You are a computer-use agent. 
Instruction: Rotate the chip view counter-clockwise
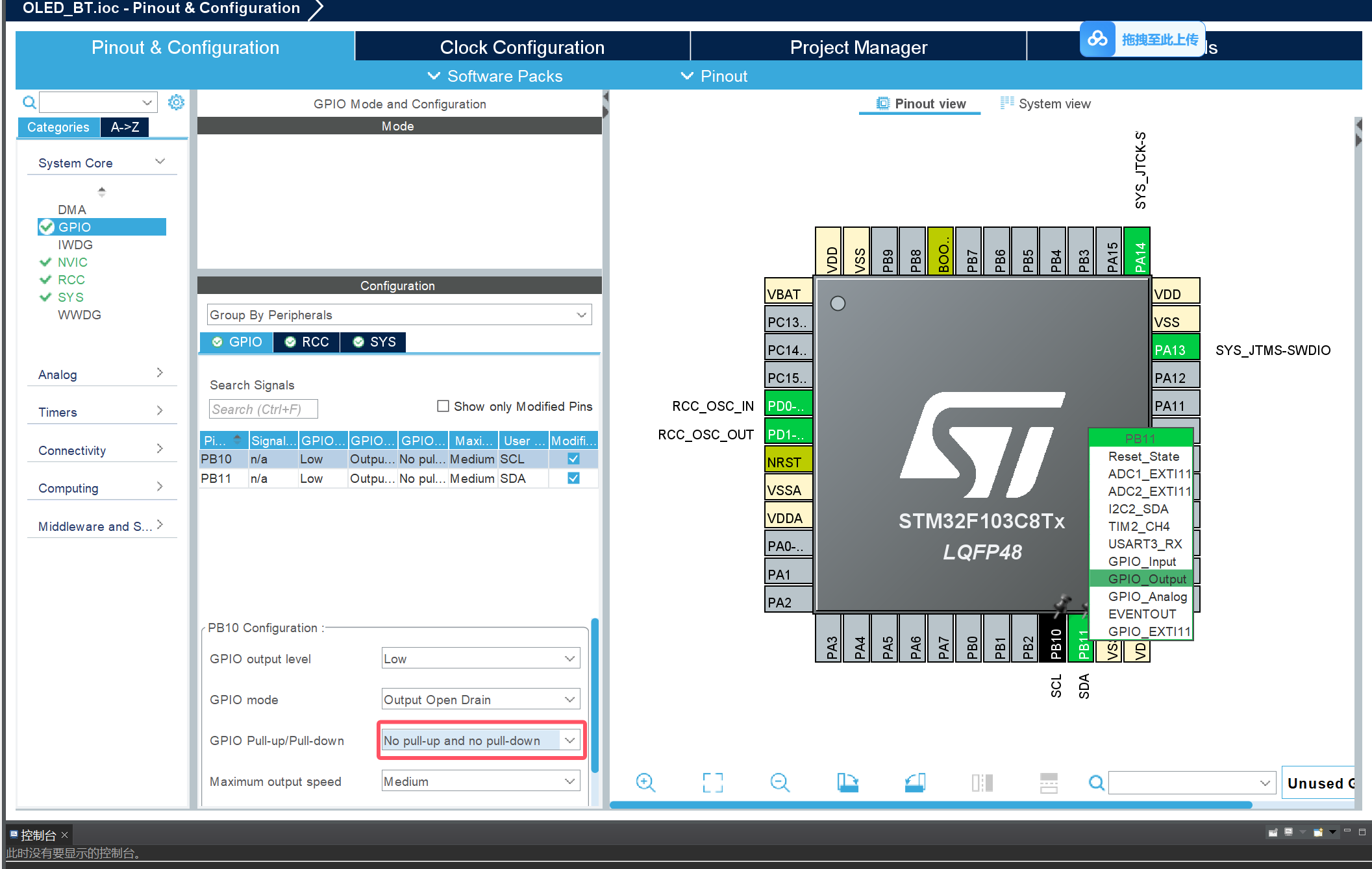coord(915,783)
